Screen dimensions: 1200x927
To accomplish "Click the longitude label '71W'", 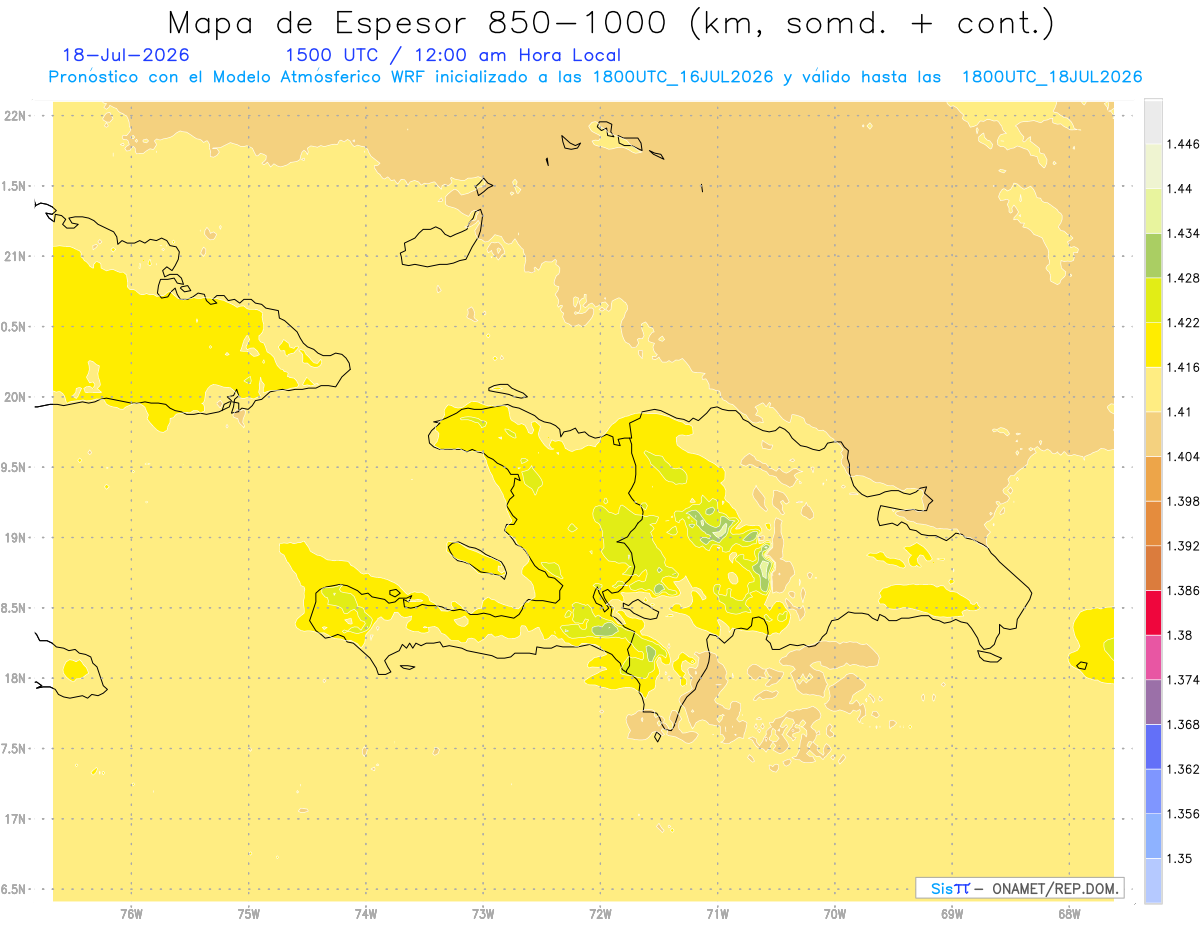I will point(717,914).
